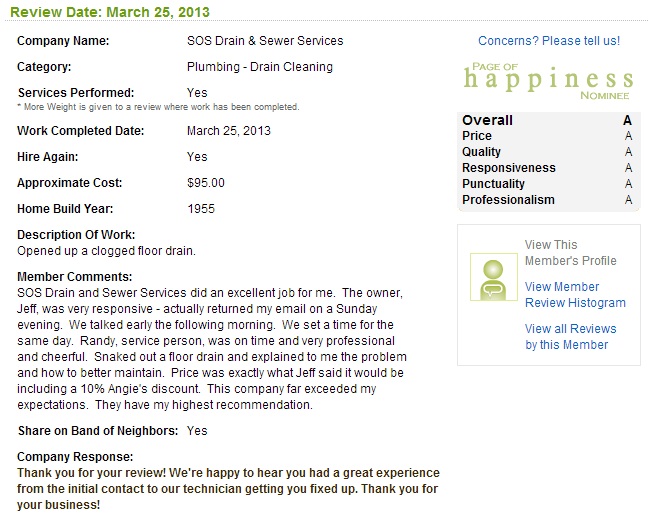This screenshot has height=523, width=648.
Task: Click the Quality grade row
Action: (547, 152)
